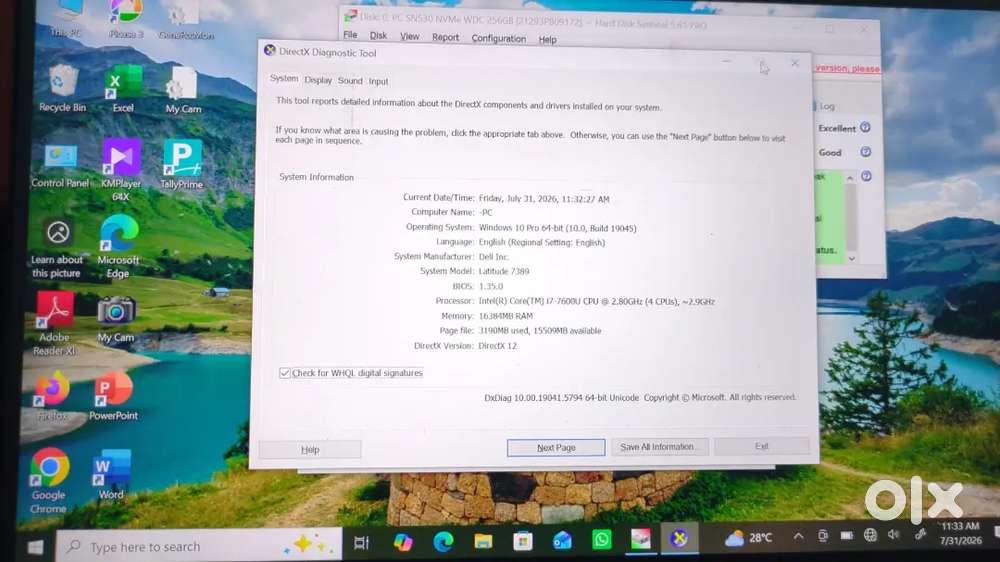Select the This PC desktop icon
This screenshot has height=562, width=1000.
click(x=66, y=19)
